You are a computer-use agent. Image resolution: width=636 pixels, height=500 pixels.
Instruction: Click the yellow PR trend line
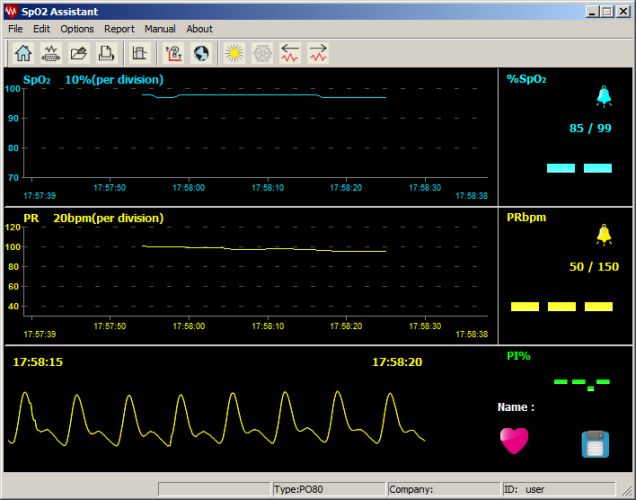(x=264, y=248)
